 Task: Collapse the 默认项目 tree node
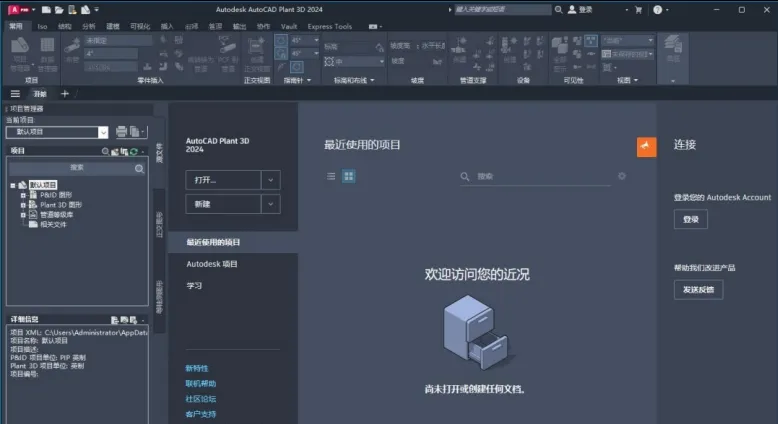pos(13,185)
